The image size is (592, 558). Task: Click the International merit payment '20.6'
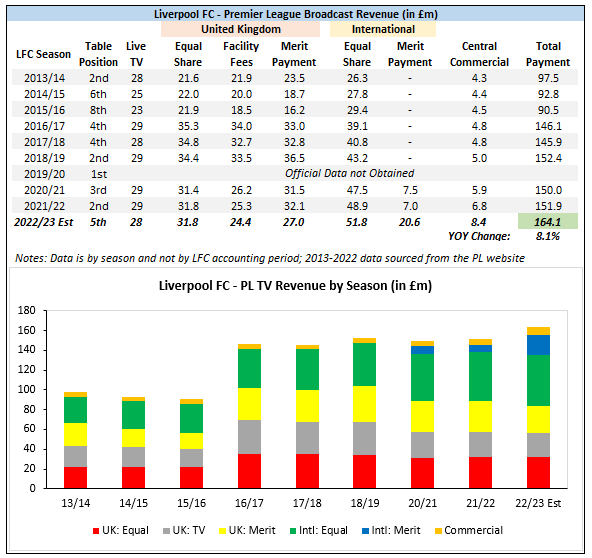[x=410, y=222]
